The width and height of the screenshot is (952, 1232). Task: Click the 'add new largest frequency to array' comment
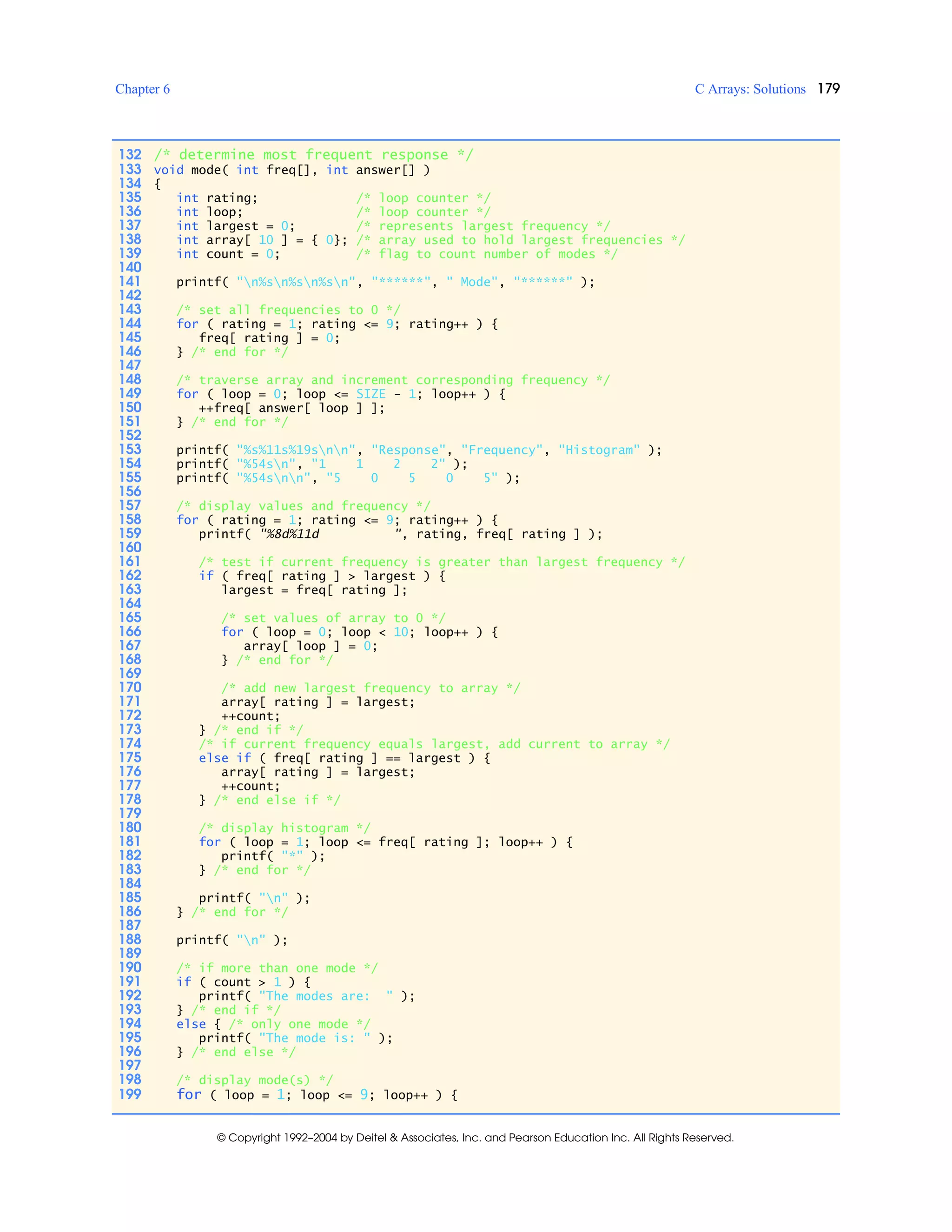(370, 688)
